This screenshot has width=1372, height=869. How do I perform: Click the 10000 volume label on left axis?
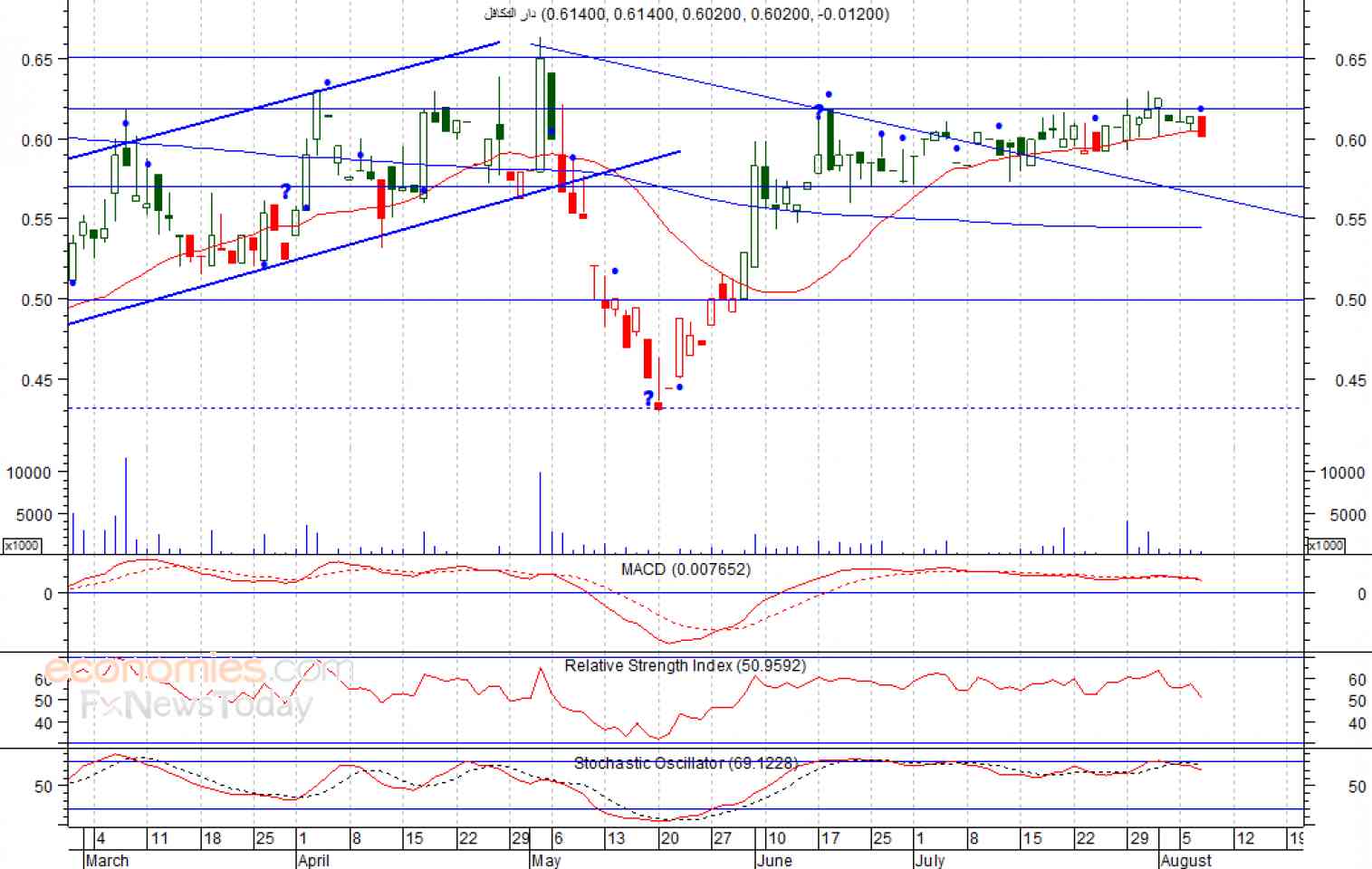29,473
